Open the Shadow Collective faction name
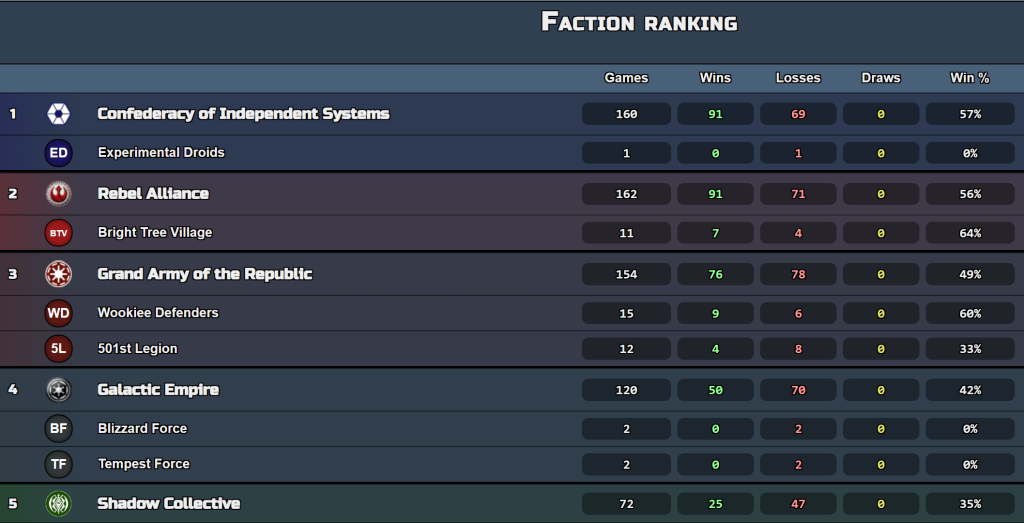This screenshot has height=523, width=1024. click(x=168, y=503)
